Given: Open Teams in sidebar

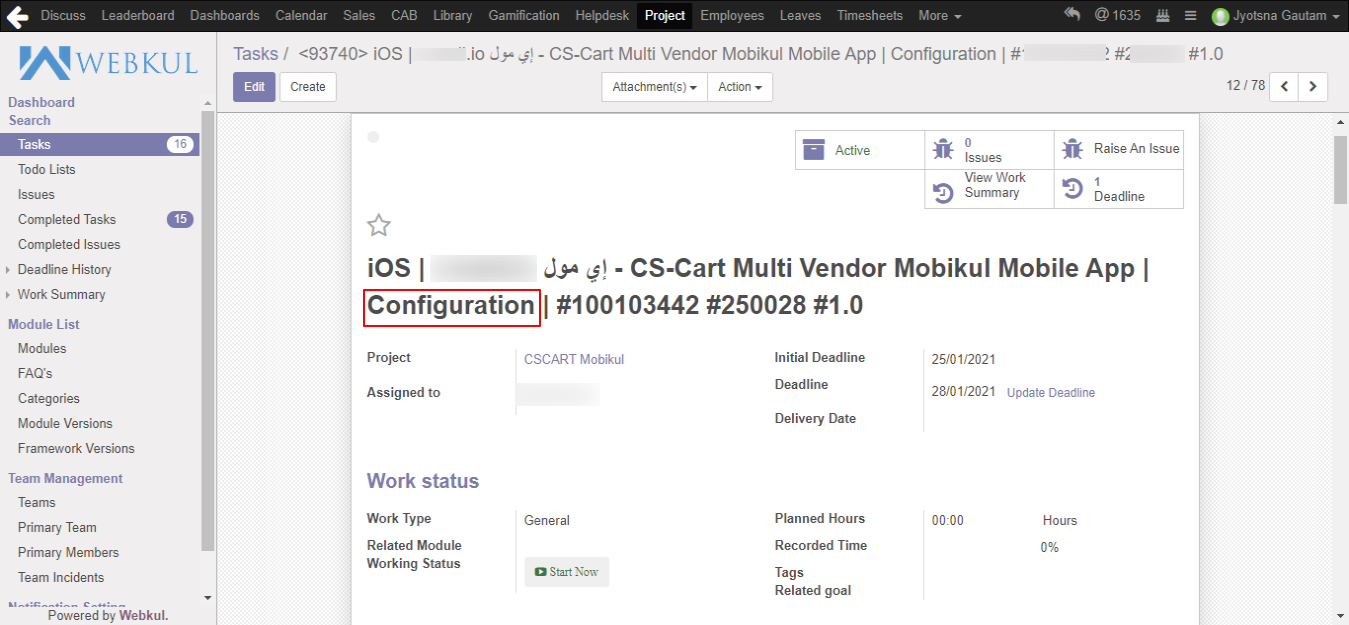Looking at the screenshot, I should point(37,502).
